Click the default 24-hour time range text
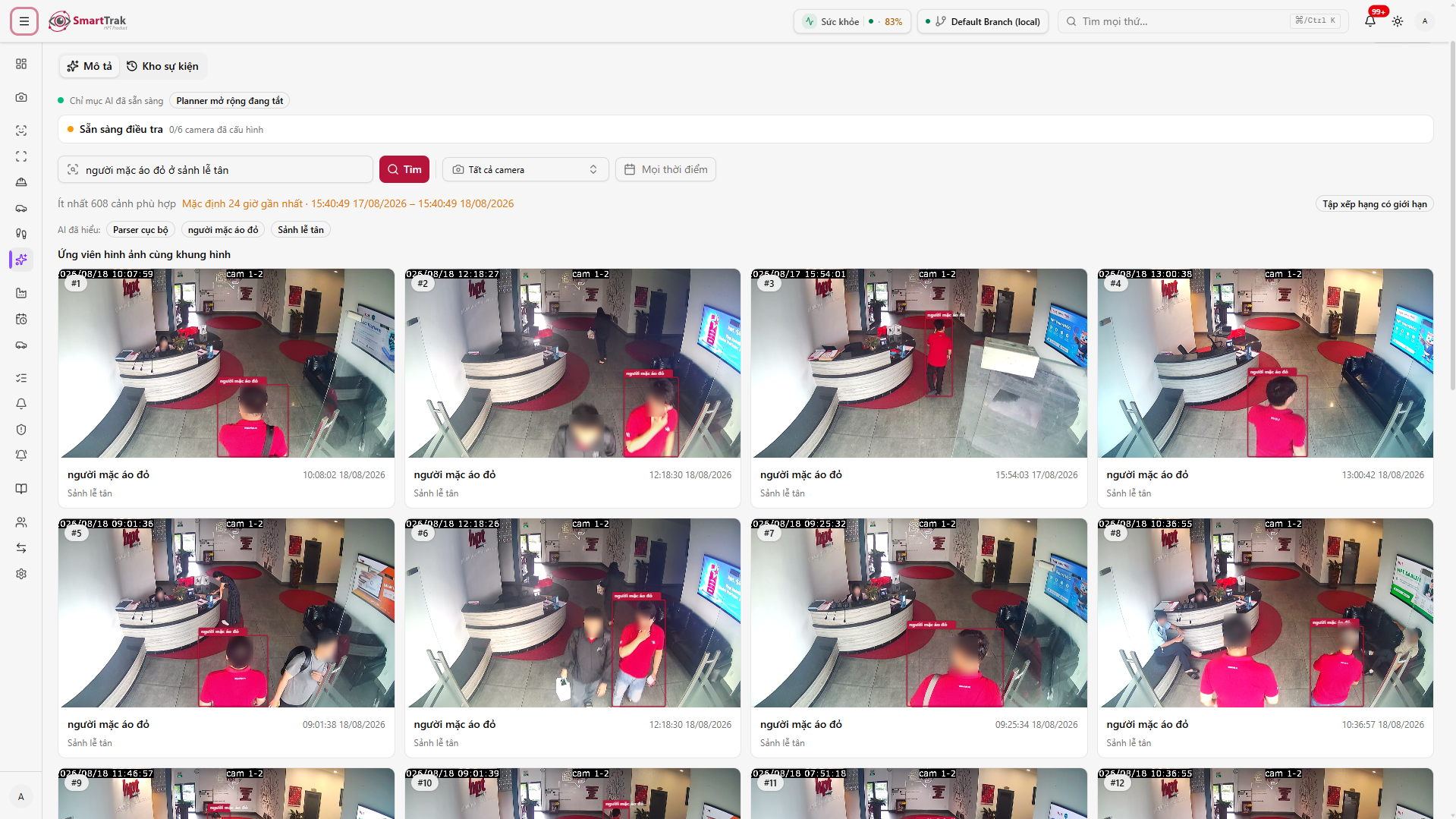1456x819 pixels. coord(348,203)
